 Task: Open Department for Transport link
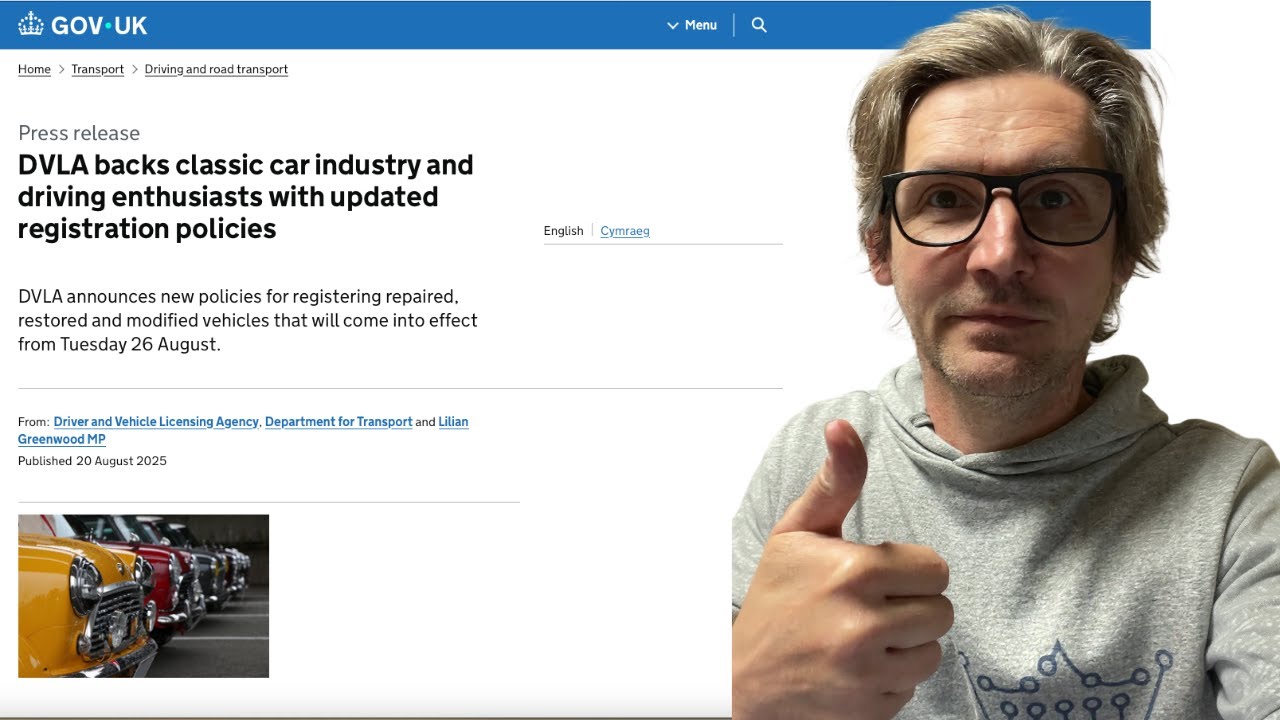339,422
